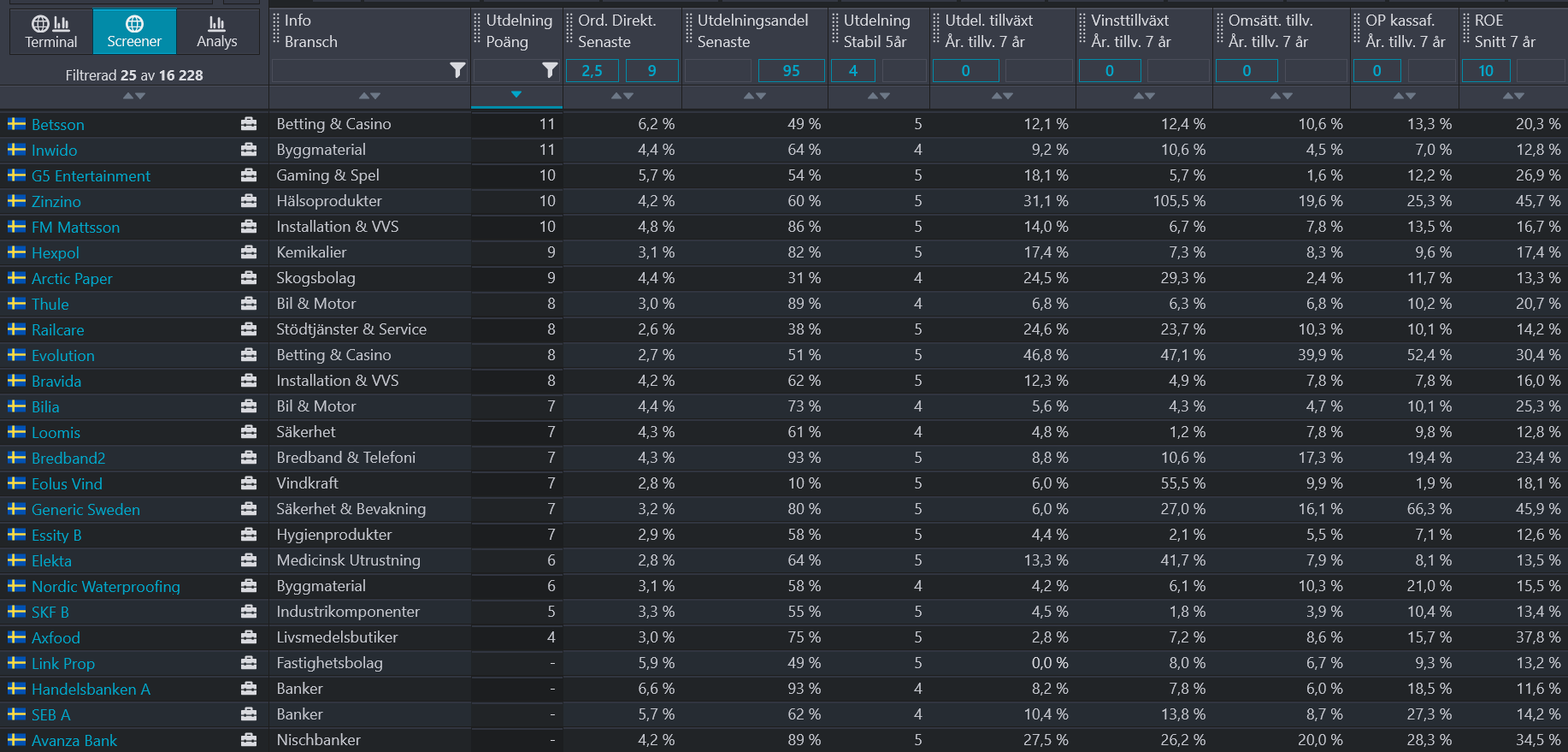The width and height of the screenshot is (1568, 752).
Task: Toggle sort arrows under ROE Snitt column
Action: [1513, 96]
